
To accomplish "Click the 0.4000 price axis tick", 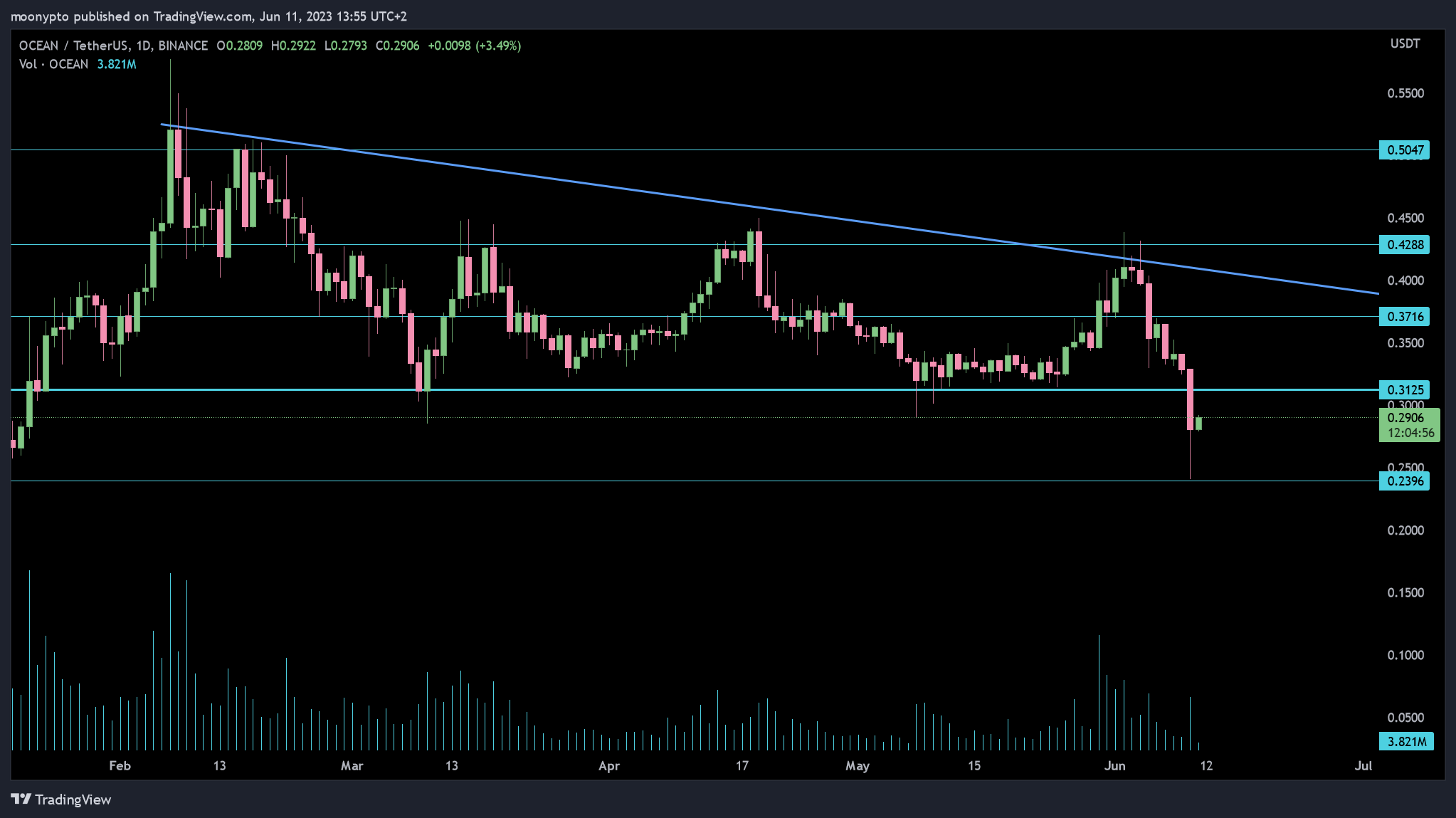I will click(1405, 280).
